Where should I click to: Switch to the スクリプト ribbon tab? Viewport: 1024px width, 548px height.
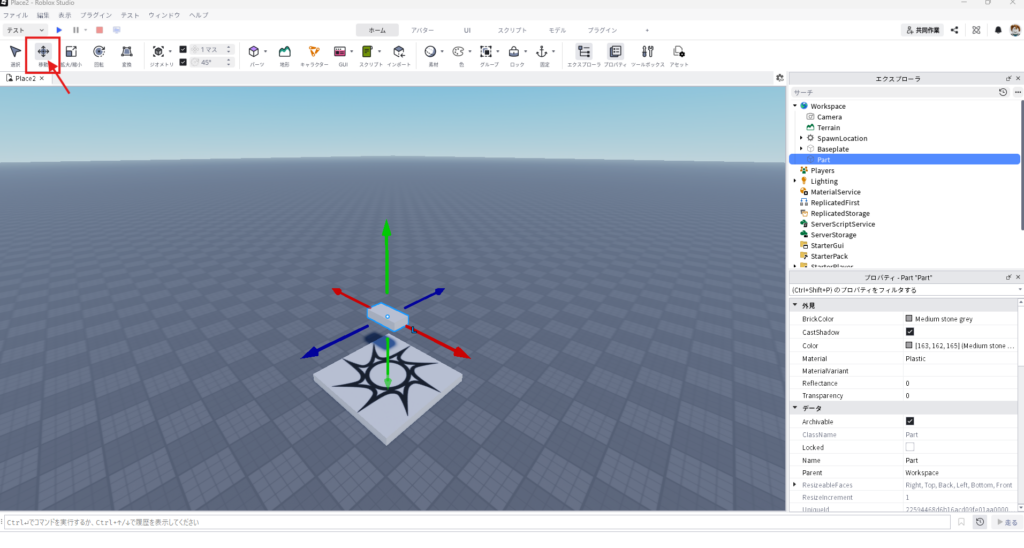coord(512,30)
